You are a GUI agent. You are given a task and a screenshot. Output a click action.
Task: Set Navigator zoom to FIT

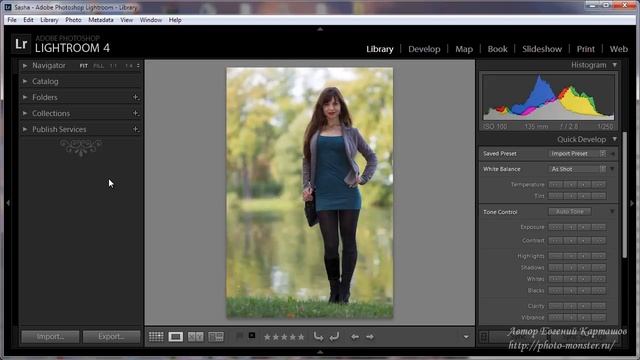coord(84,66)
